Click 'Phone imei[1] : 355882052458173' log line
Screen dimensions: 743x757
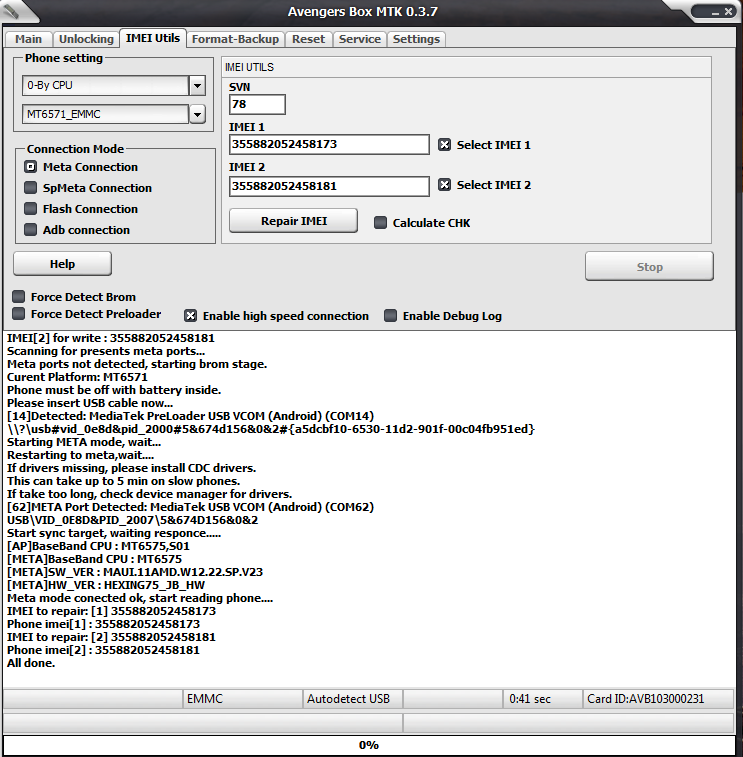(103, 624)
